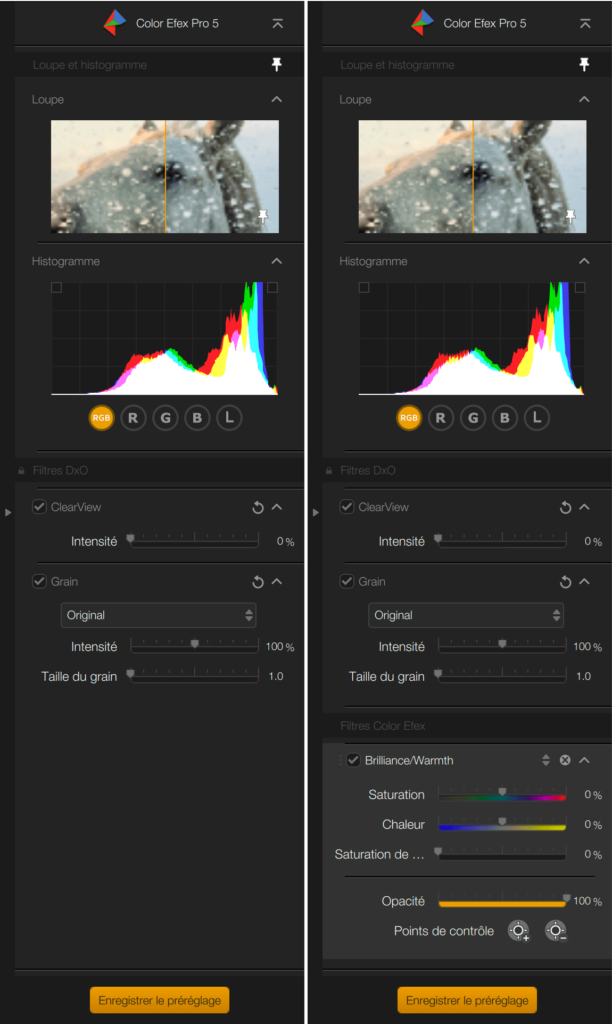Click the Brilliance/Warmth reorder arrows icon
Viewport: 612px width, 1024px height.
coord(546,760)
